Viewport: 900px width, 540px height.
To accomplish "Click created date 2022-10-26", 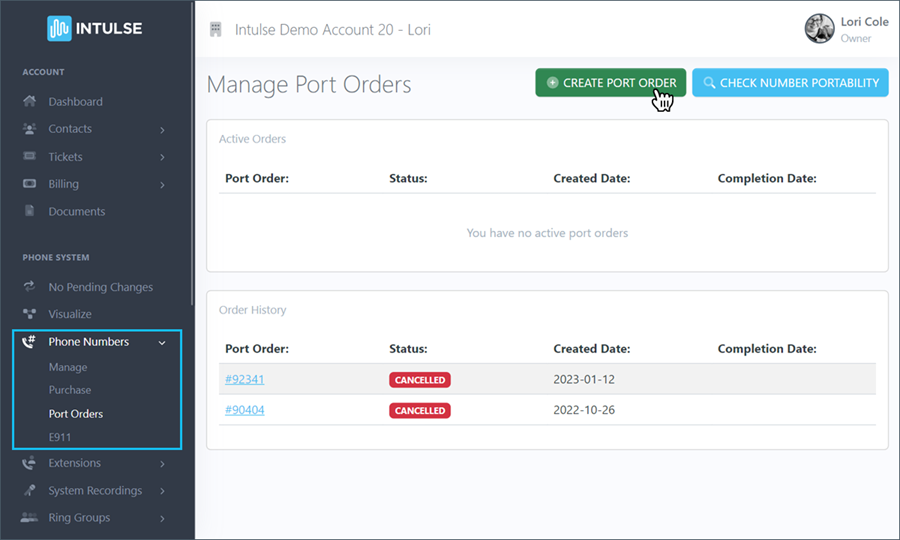I will click(x=584, y=410).
